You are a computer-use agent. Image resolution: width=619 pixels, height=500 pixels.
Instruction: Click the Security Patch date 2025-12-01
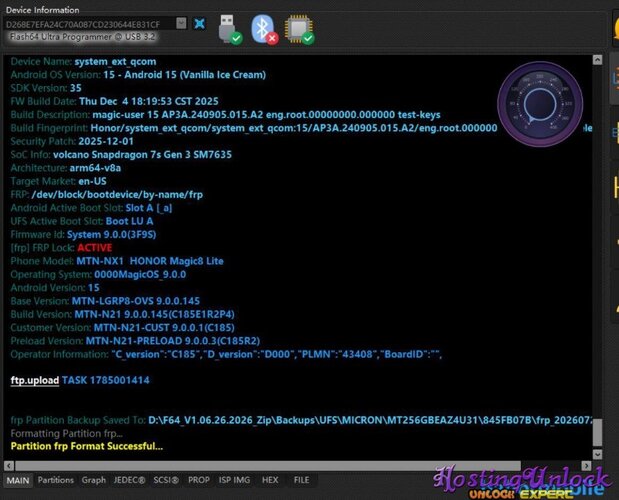[x=106, y=141]
